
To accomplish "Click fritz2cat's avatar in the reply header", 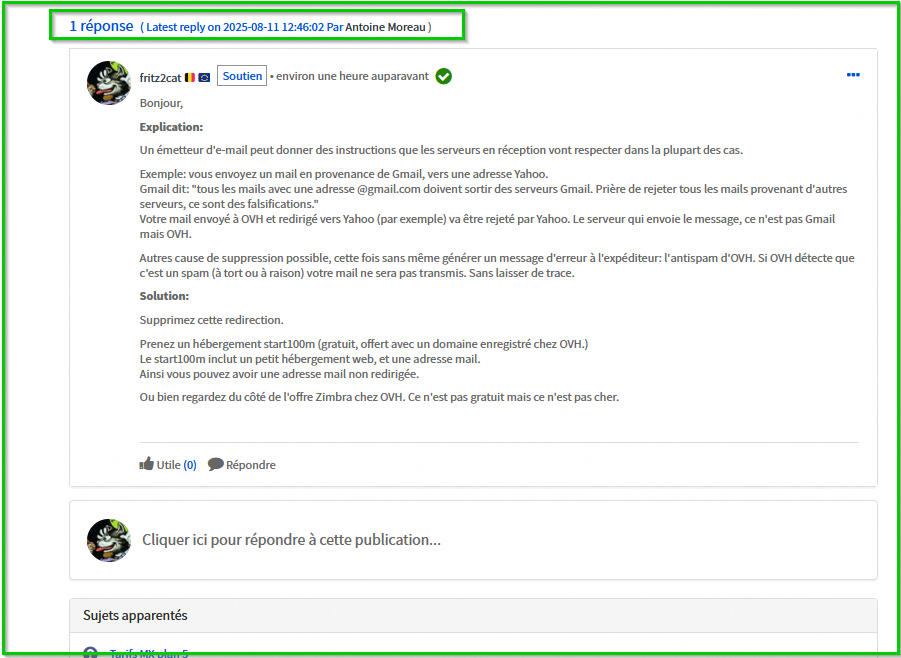I will click(110, 83).
